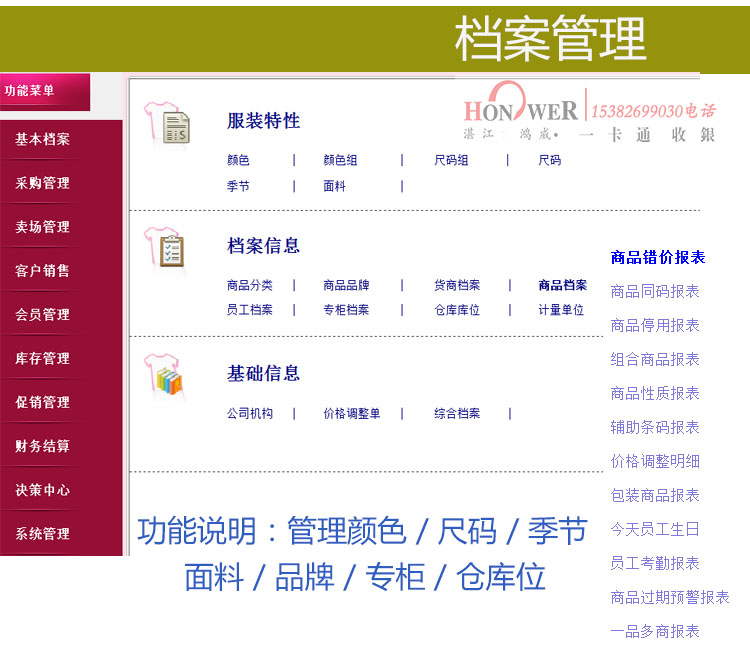This screenshot has height=650, width=750.
Task: Click the 员工考勤报表 report link
Action: [x=655, y=563]
